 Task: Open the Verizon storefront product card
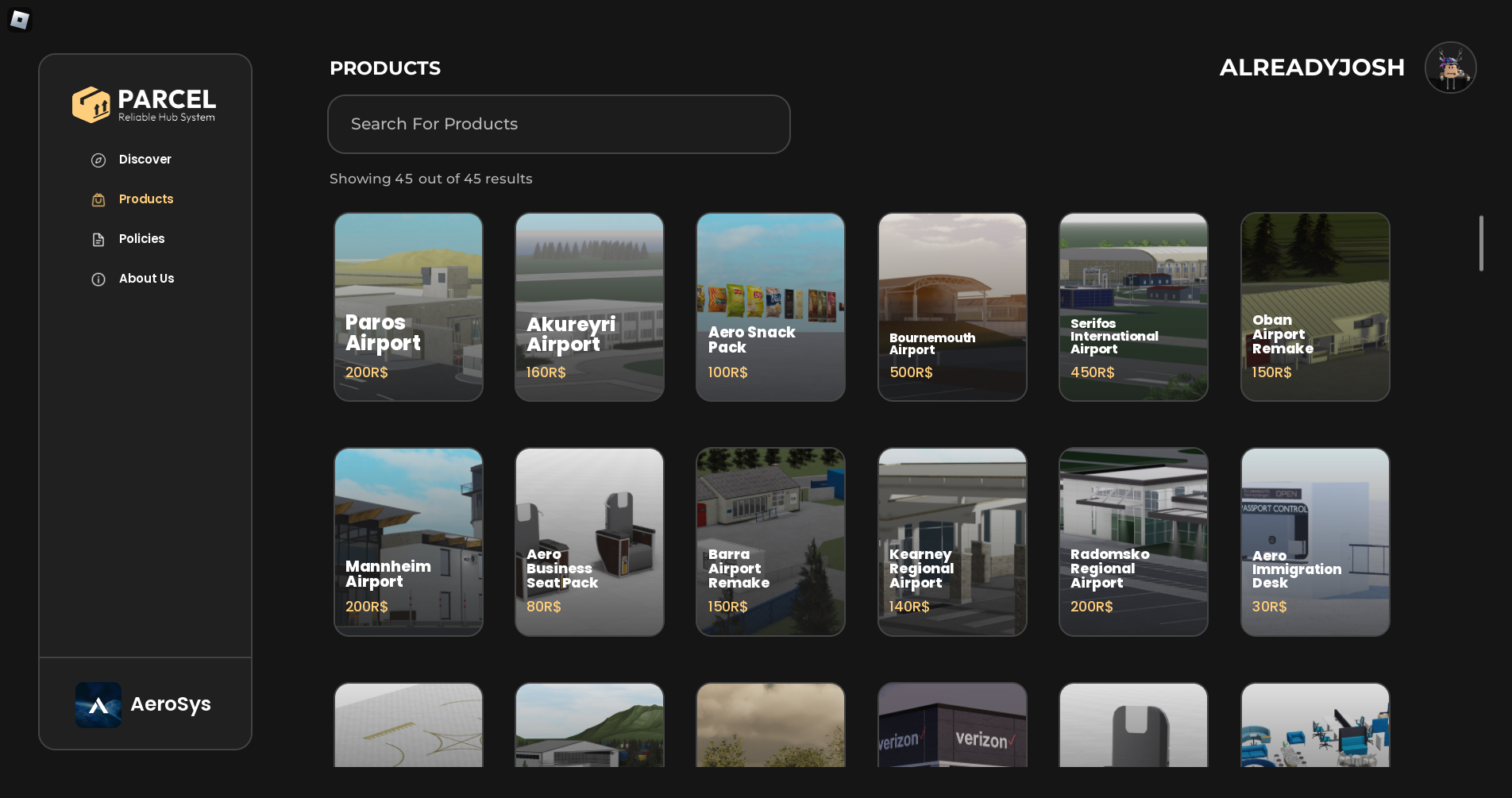pyautogui.click(x=952, y=725)
